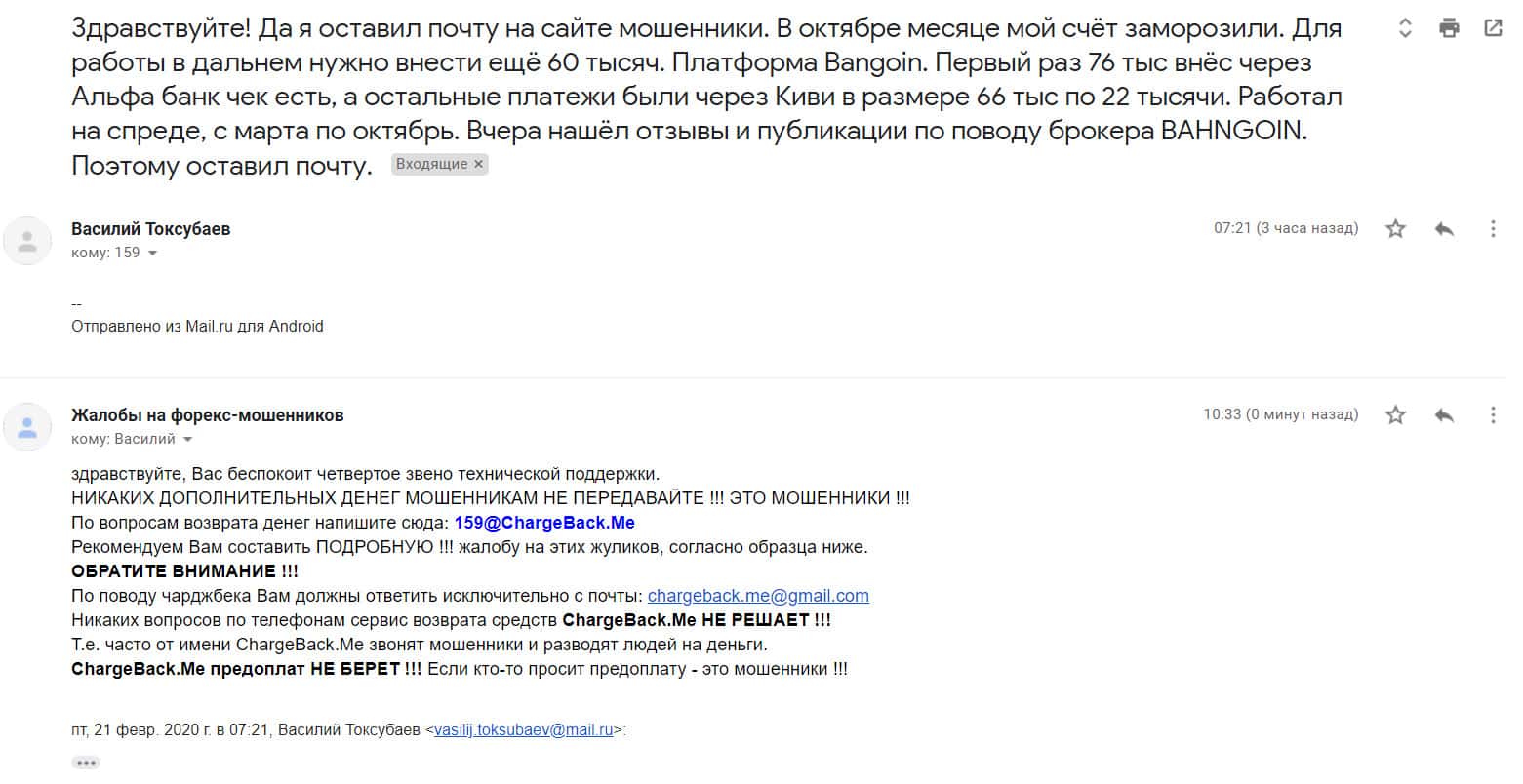Image resolution: width=1523 pixels, height=784 pixels.
Task: Click the vasilij.toksubaev@mail.ru link
Action: (x=524, y=729)
